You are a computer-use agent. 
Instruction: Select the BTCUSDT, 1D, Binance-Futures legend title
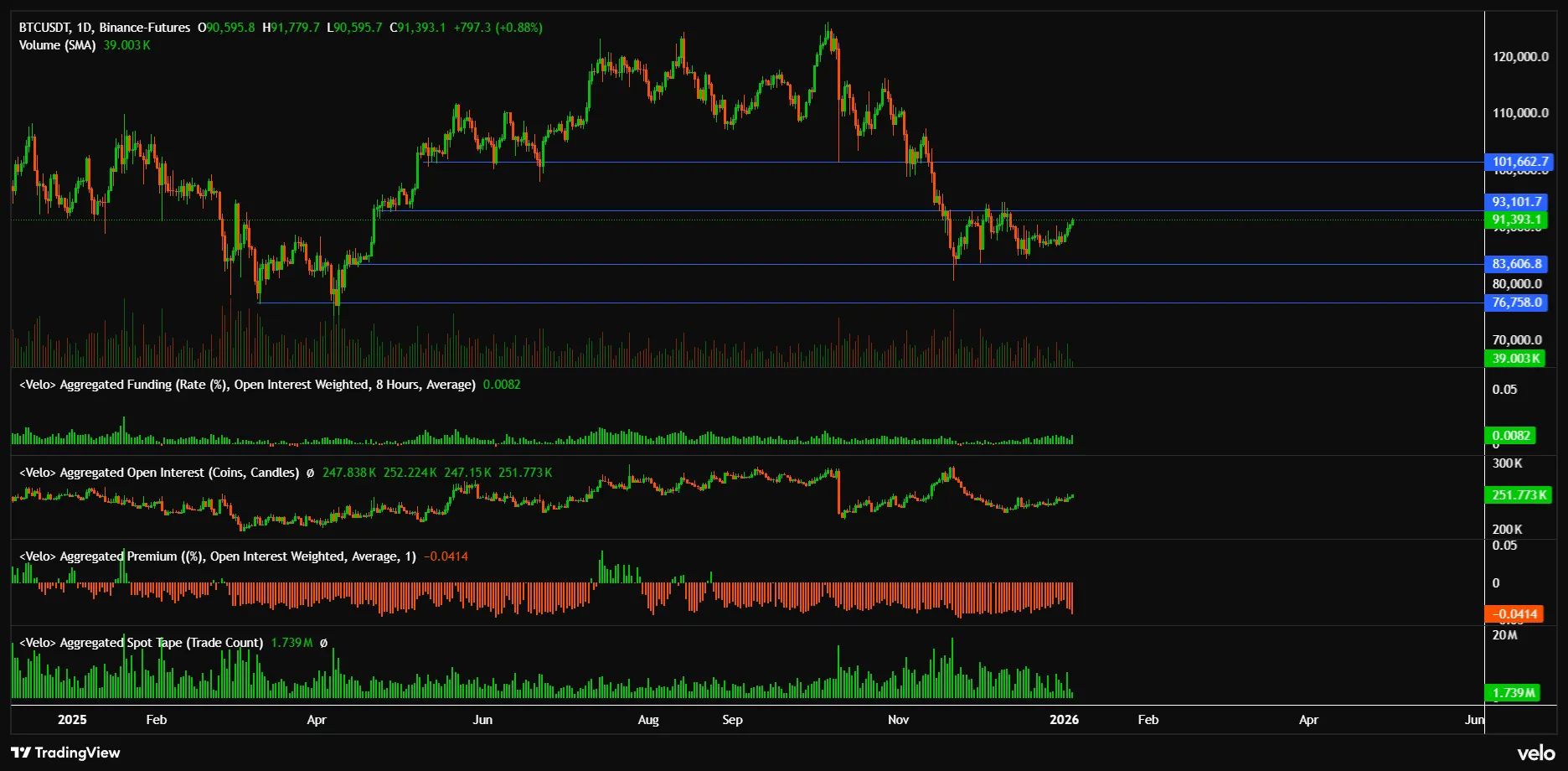[x=105, y=28]
